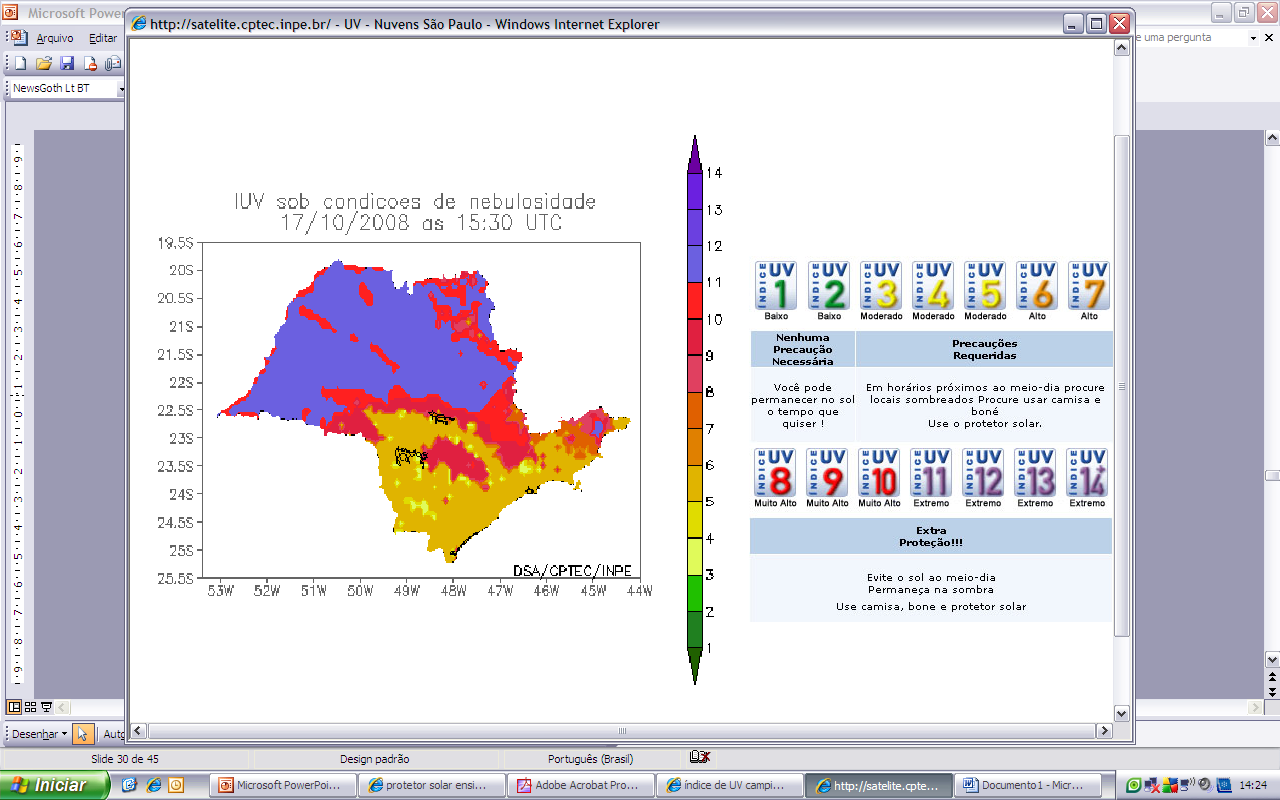1280x800 pixels.
Task: Switch to protetor solar ensi... taskbar window
Action: (x=431, y=785)
